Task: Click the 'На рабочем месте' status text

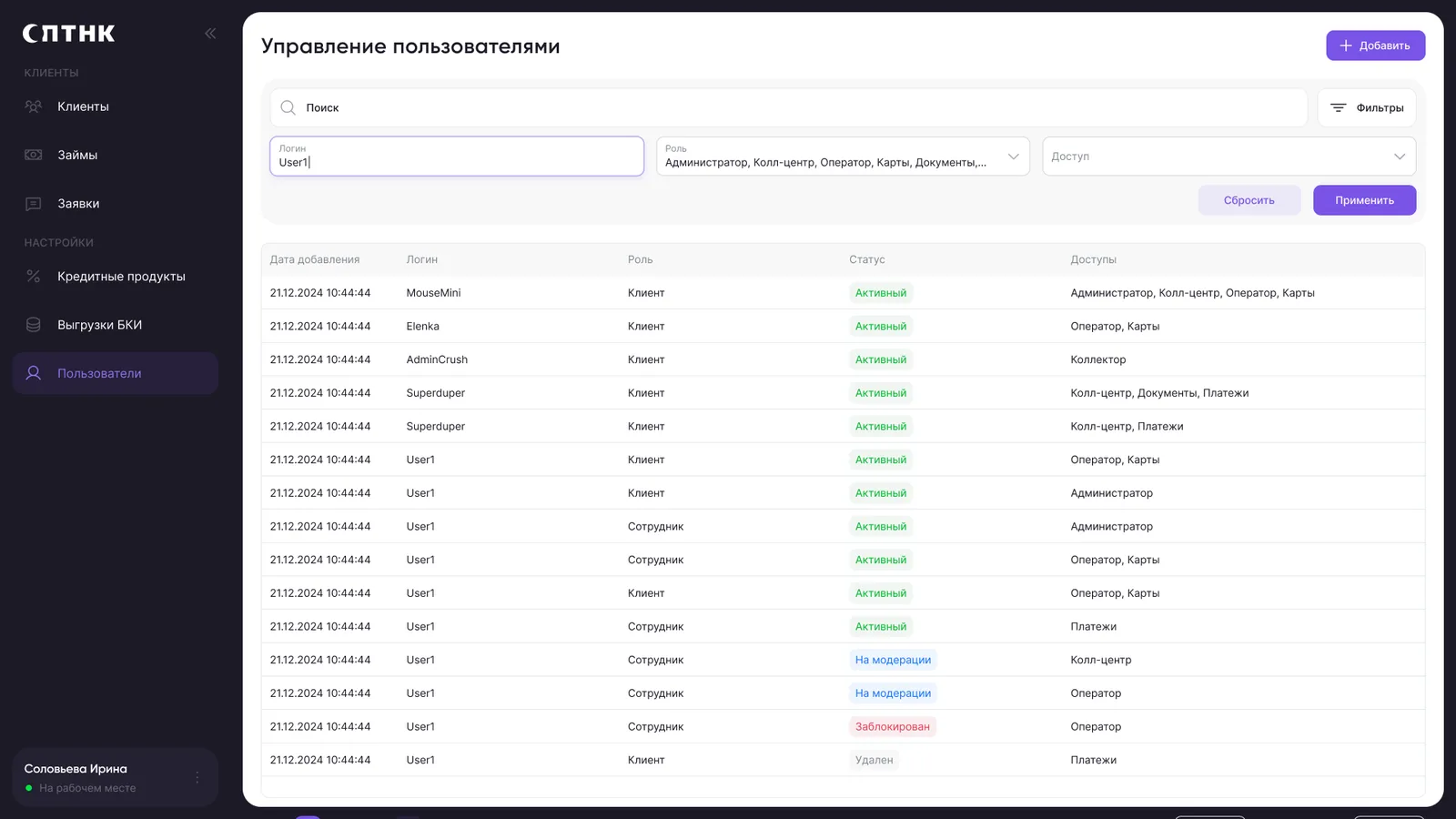Action: pyautogui.click(x=87, y=788)
